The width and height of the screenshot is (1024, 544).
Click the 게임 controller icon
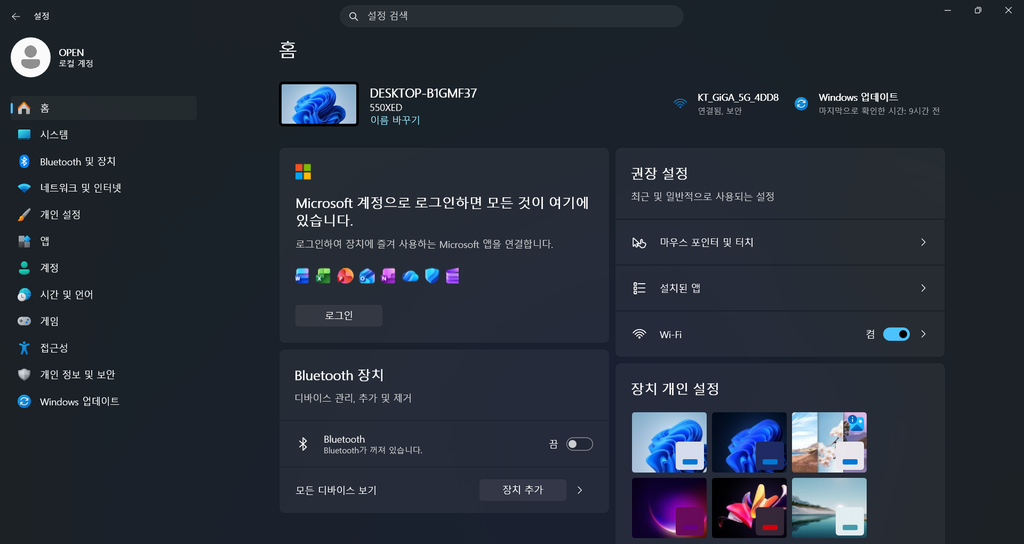click(24, 321)
